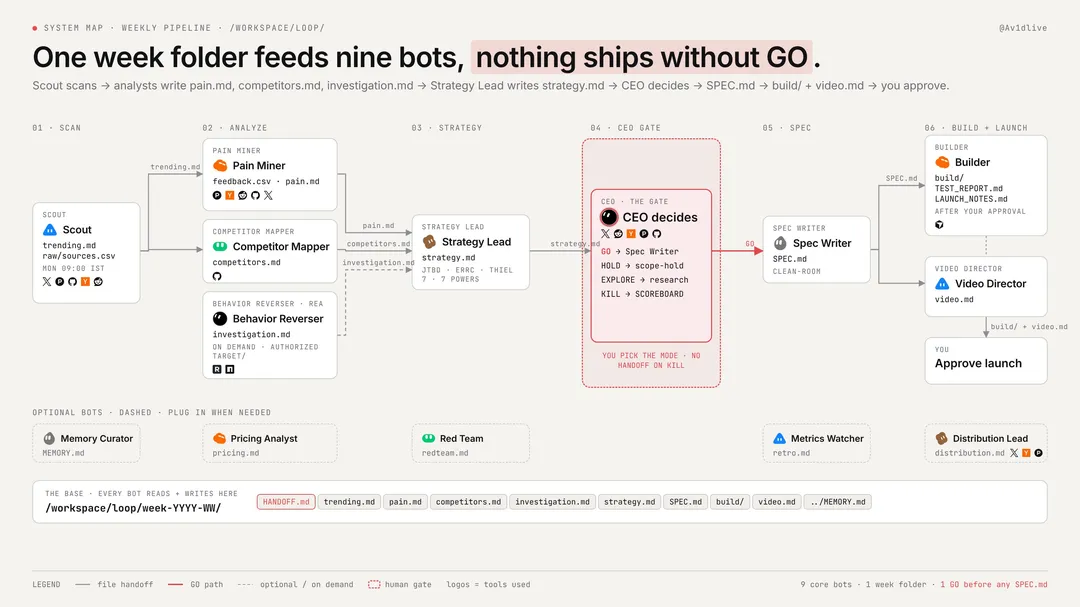The height and width of the screenshot is (607, 1080).
Task: Select the competitors.md chip in the base row
Action: (x=468, y=502)
